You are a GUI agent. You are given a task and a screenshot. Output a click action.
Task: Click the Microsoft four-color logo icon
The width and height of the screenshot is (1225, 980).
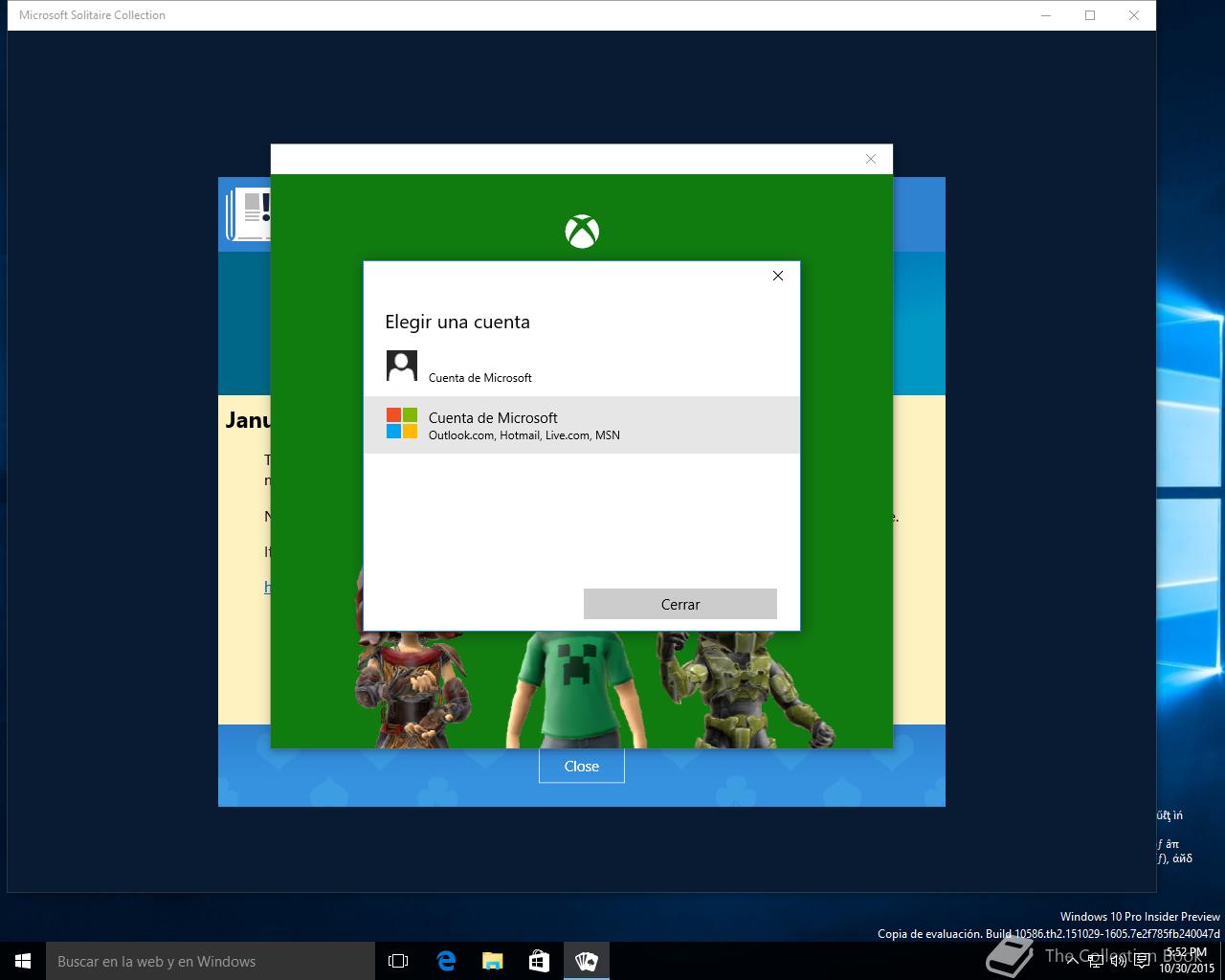pyautogui.click(x=402, y=423)
